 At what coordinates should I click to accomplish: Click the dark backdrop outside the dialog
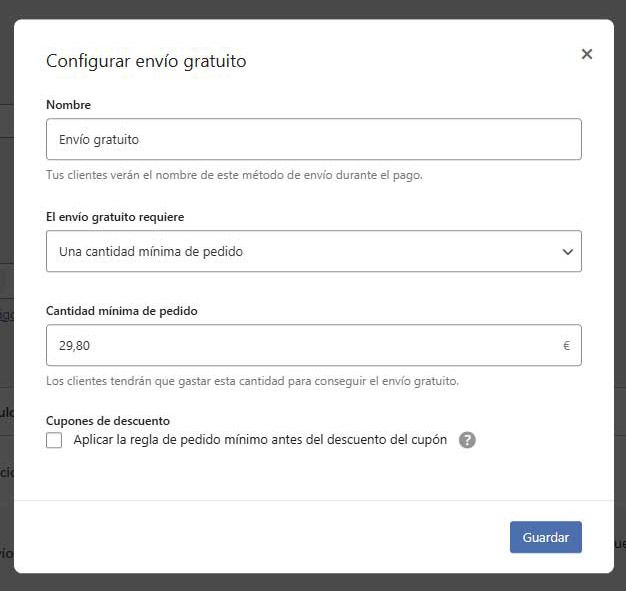point(313,9)
